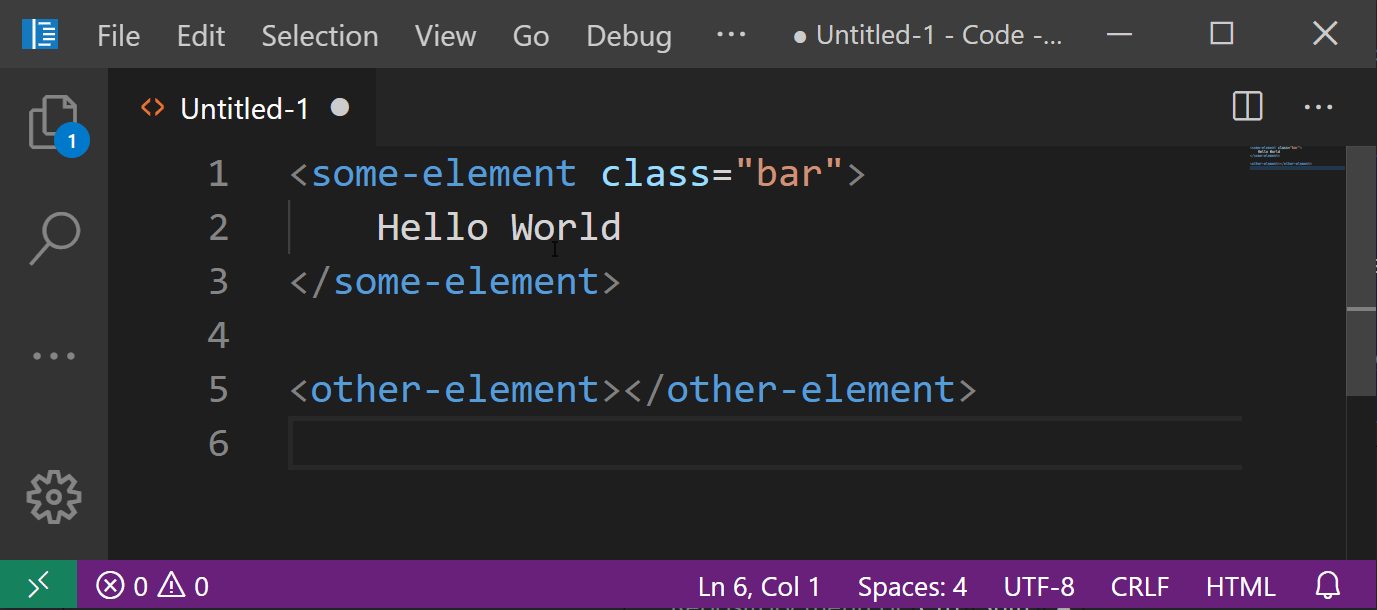Click the class attribute on line 1
The width and height of the screenshot is (1377, 610).
[655, 174]
